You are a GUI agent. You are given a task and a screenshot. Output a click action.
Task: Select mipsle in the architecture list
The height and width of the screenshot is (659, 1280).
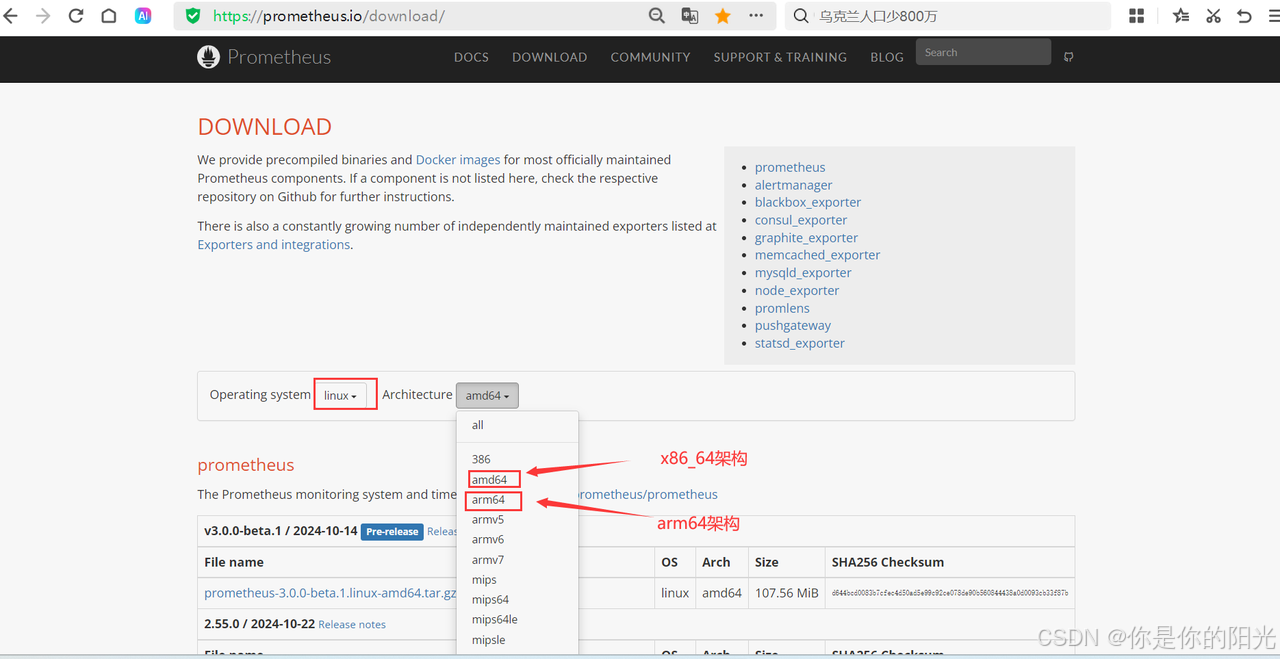click(517, 640)
